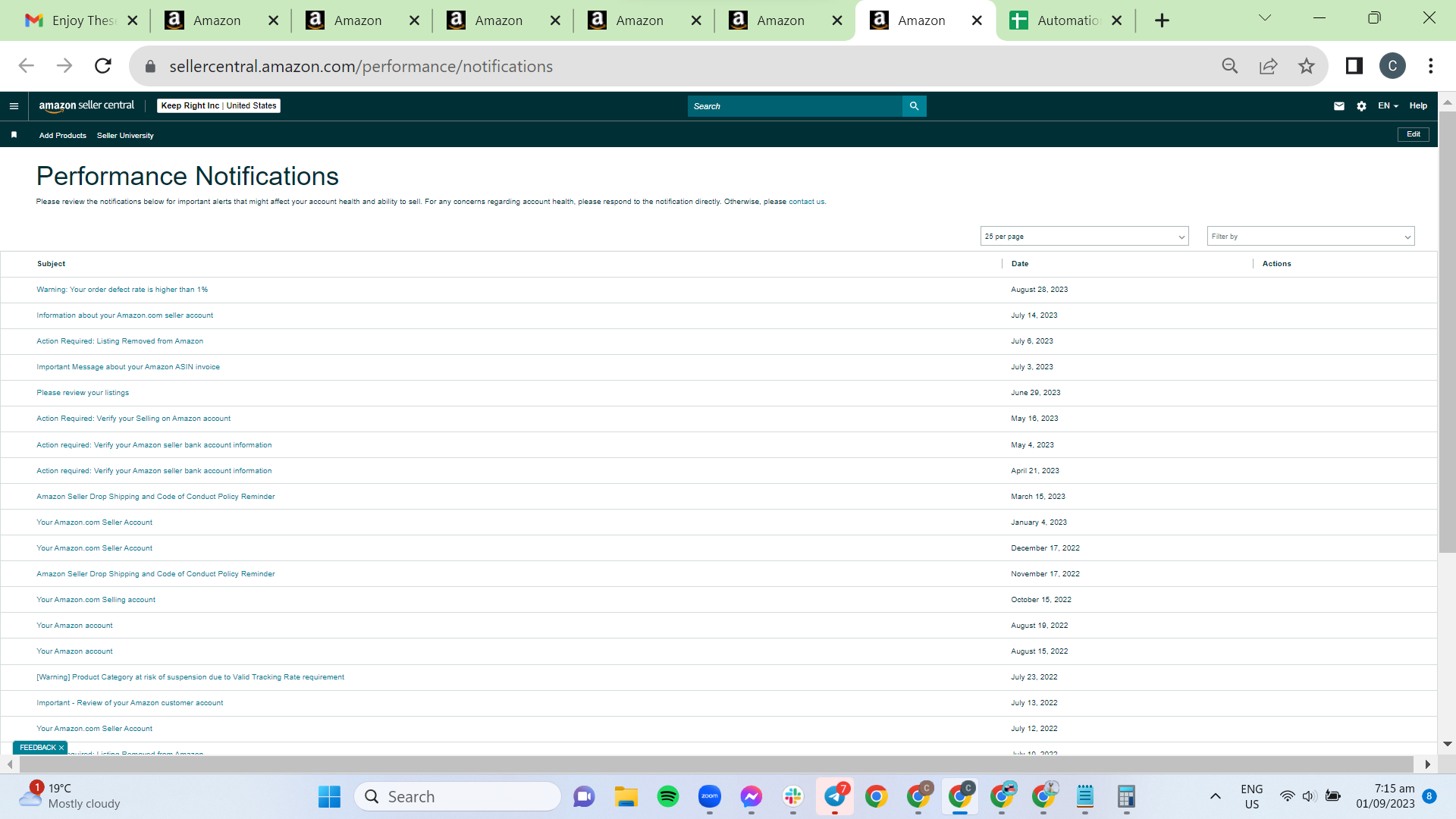The image size is (1456, 819).
Task: Expand the Chrome tab search chevron
Action: click(x=1265, y=18)
